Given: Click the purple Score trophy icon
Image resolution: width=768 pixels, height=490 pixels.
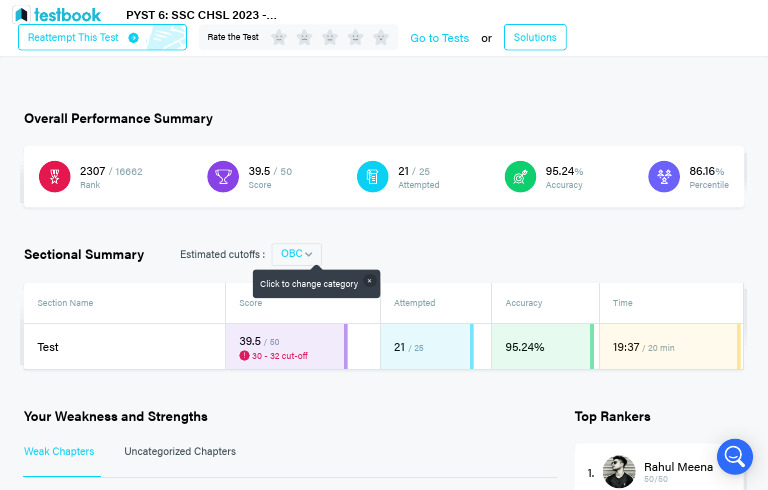Looking at the screenshot, I should pyautogui.click(x=222, y=177).
